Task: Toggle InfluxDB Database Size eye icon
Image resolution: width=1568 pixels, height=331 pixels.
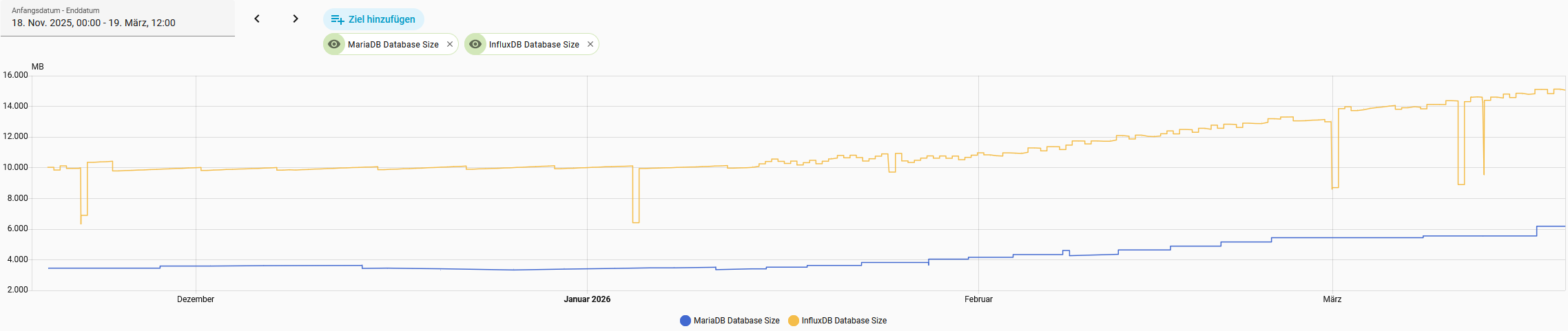Action: [475, 44]
